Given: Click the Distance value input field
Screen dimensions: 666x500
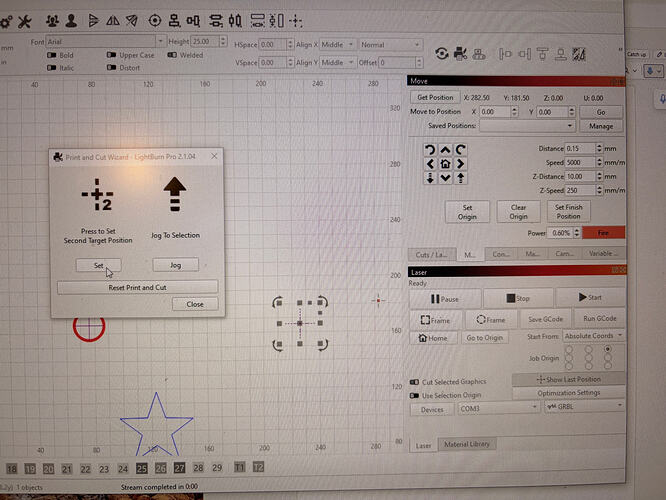Looking at the screenshot, I should [x=579, y=148].
